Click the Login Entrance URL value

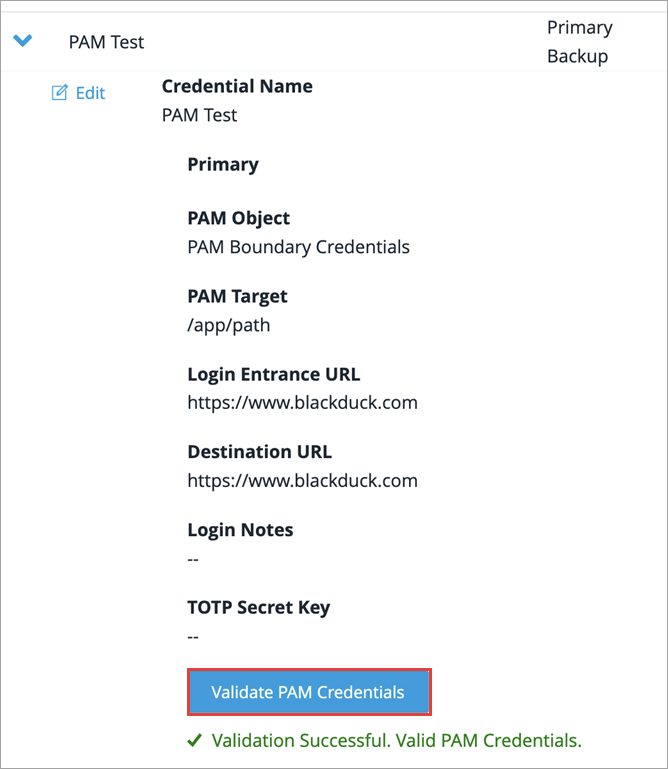point(302,403)
